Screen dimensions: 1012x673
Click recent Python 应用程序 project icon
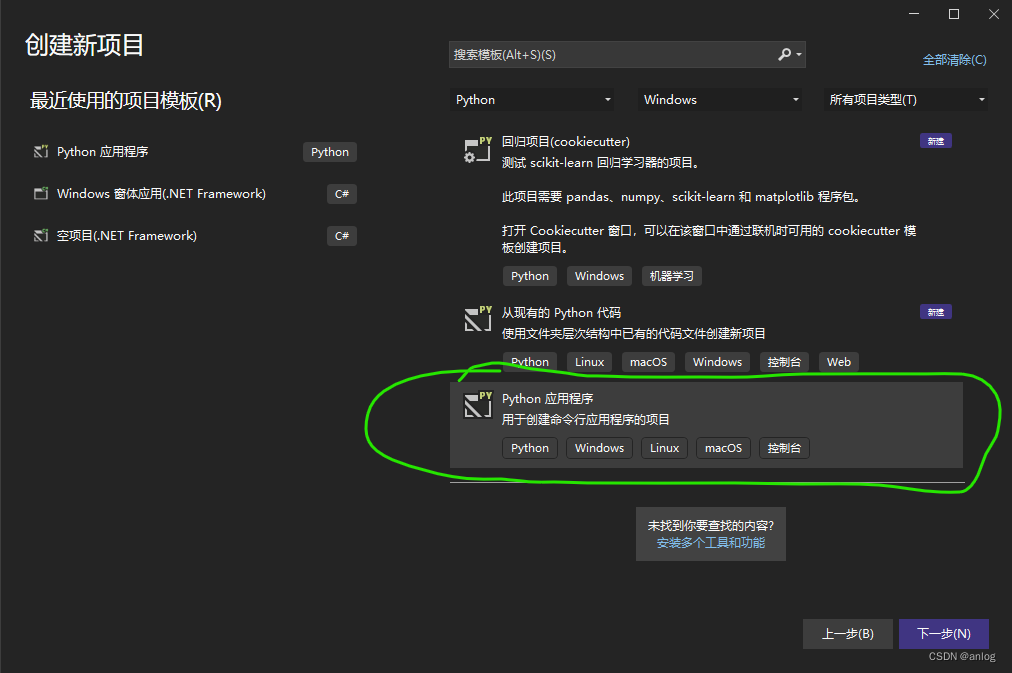coord(41,152)
